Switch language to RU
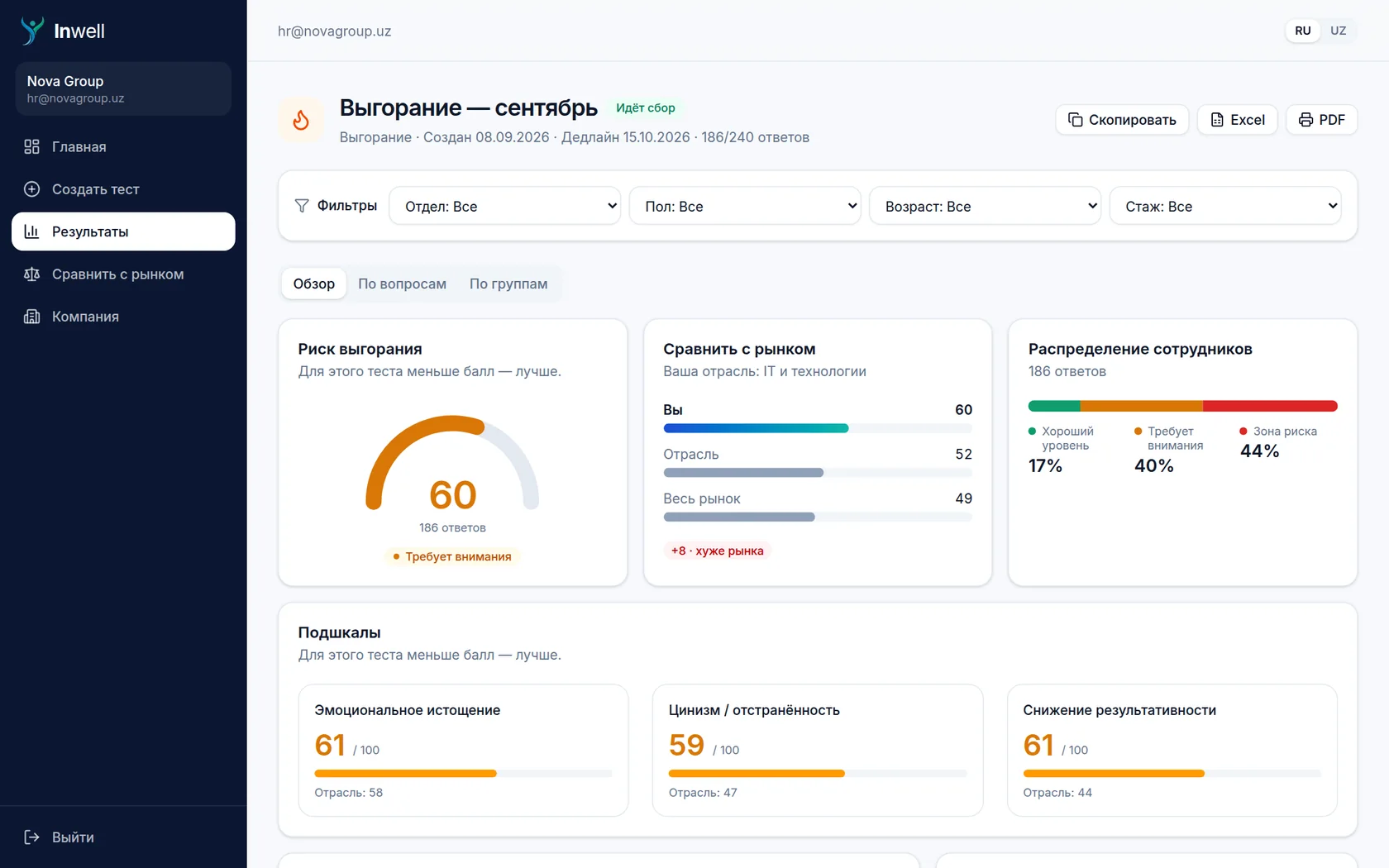Image resolution: width=1389 pixels, height=868 pixels. pyautogui.click(x=1303, y=31)
